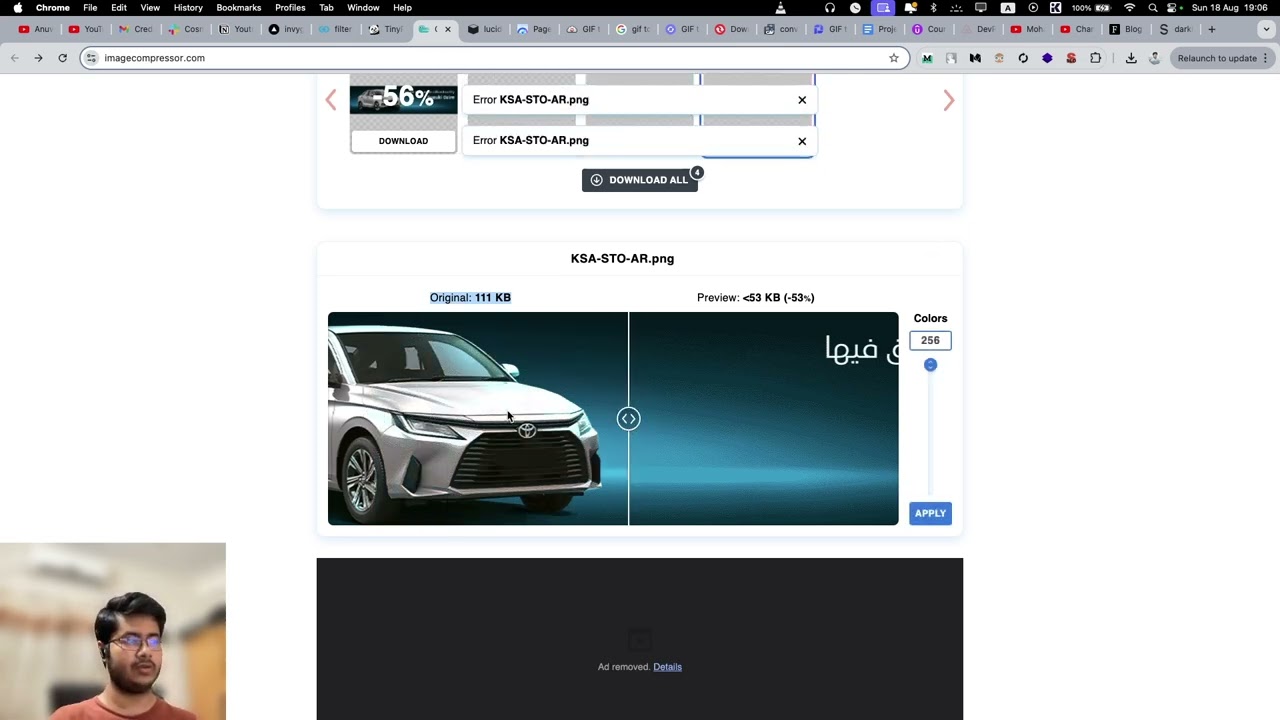Open the Chrome profile avatar
Image resolution: width=1280 pixels, height=720 pixels.
pos(1154,58)
